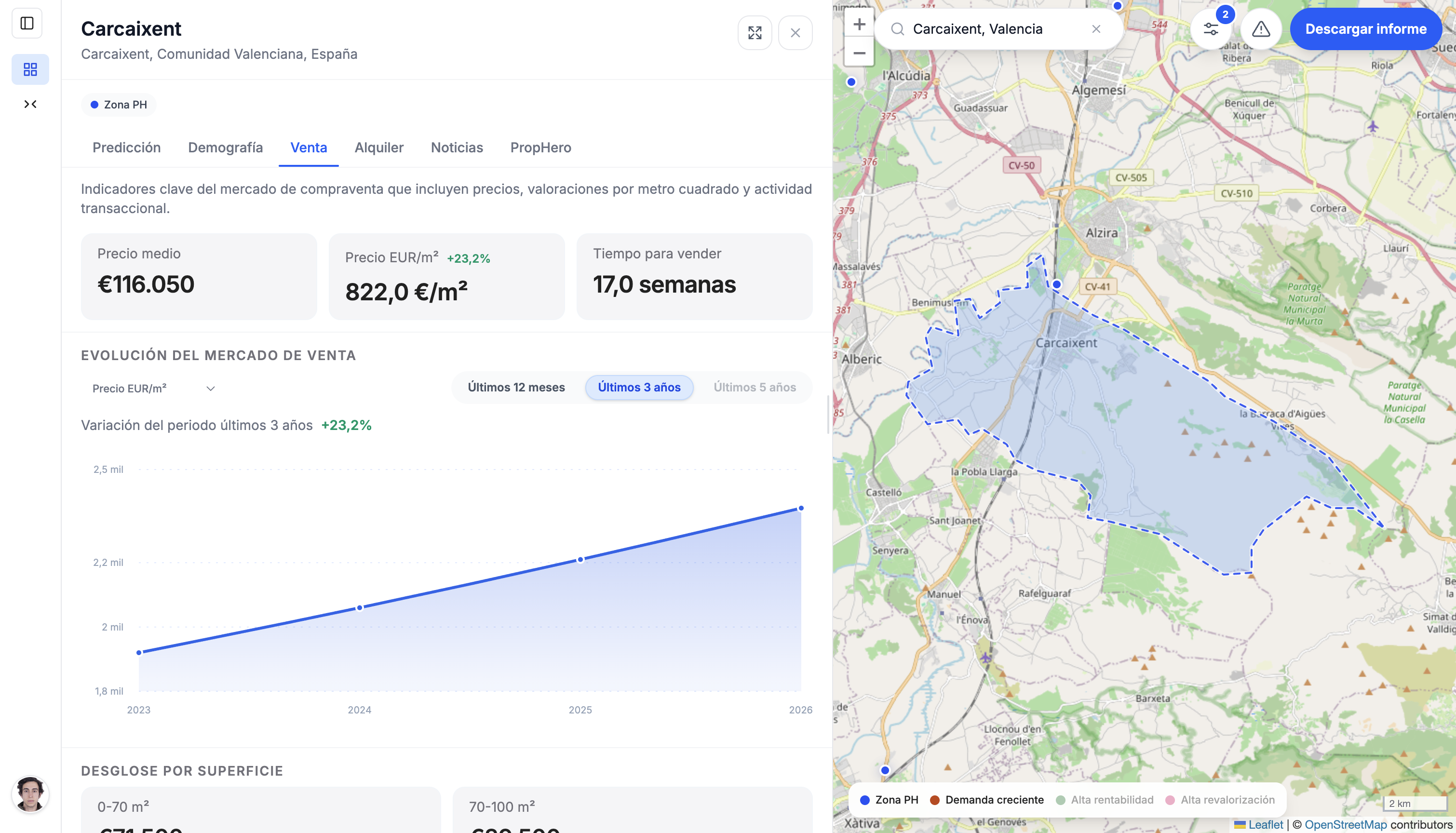Open the Precio EUR/m² metric dropdown

[x=153, y=388]
